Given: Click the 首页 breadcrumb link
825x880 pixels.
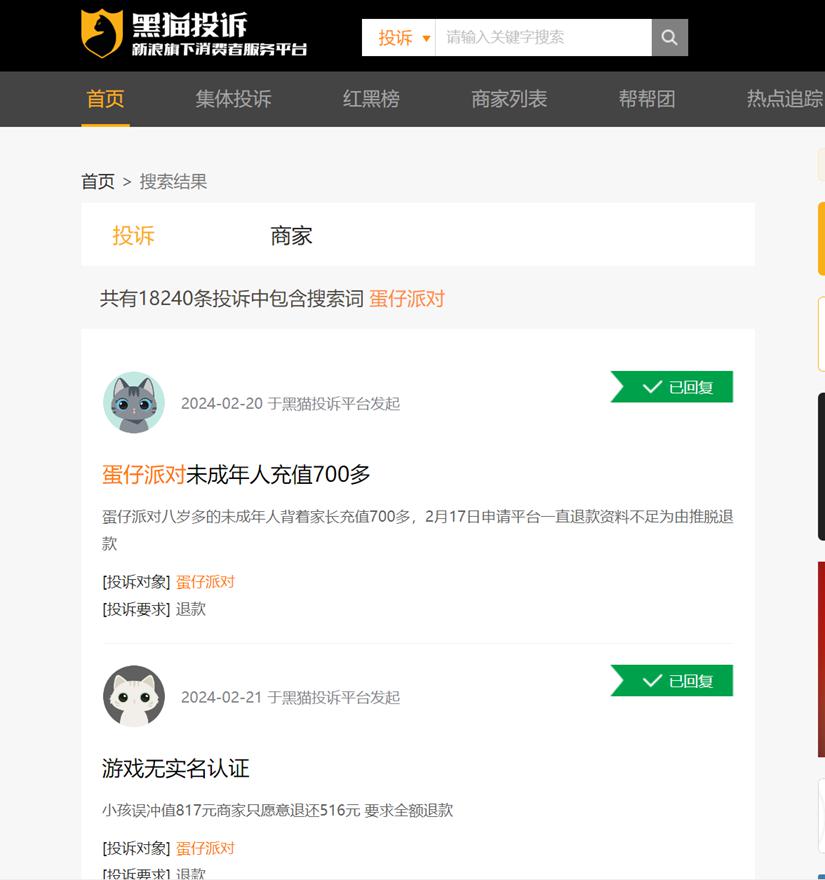Looking at the screenshot, I should [98, 182].
